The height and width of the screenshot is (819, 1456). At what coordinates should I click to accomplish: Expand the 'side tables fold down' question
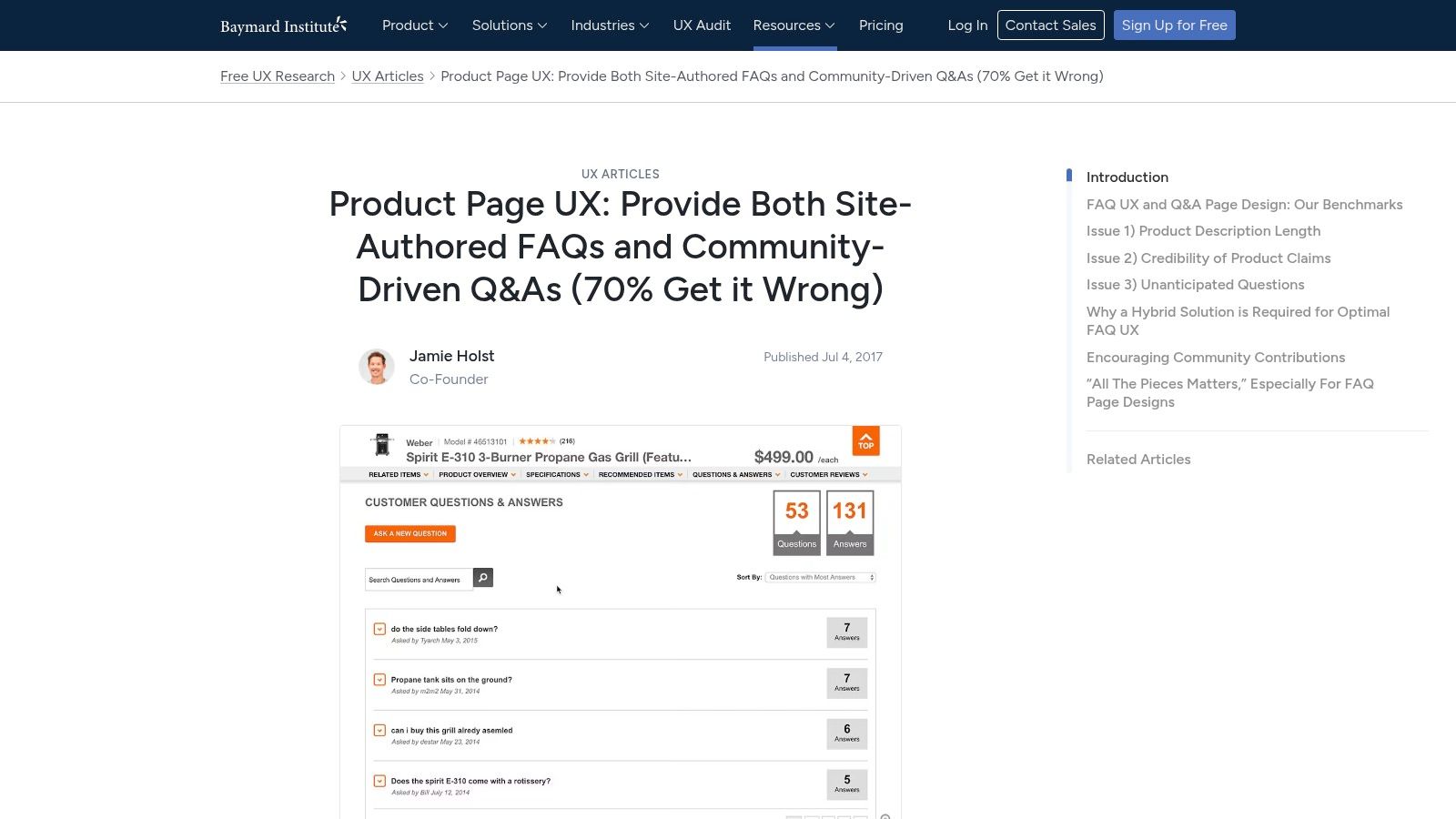click(379, 629)
